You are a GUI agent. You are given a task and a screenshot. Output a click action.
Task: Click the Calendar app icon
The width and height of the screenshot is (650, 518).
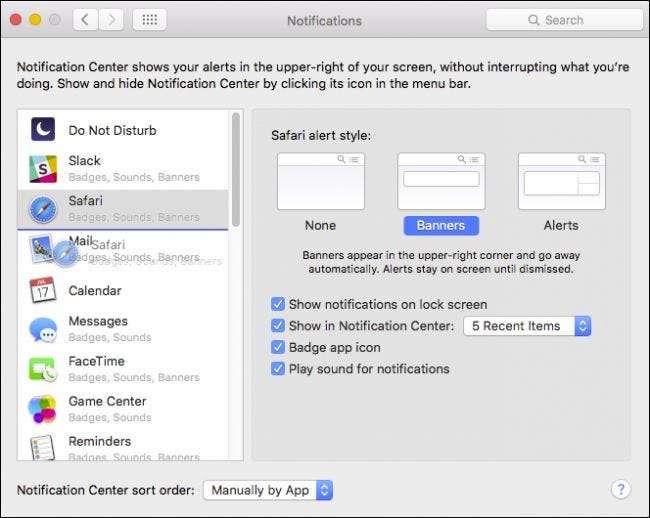click(x=43, y=290)
